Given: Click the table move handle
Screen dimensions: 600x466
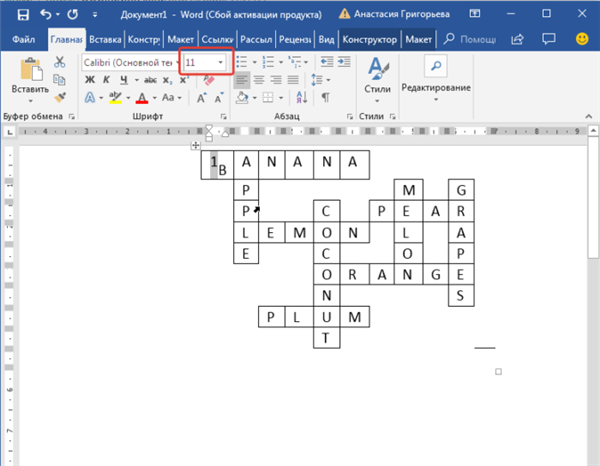Looking at the screenshot, I should [x=196, y=145].
